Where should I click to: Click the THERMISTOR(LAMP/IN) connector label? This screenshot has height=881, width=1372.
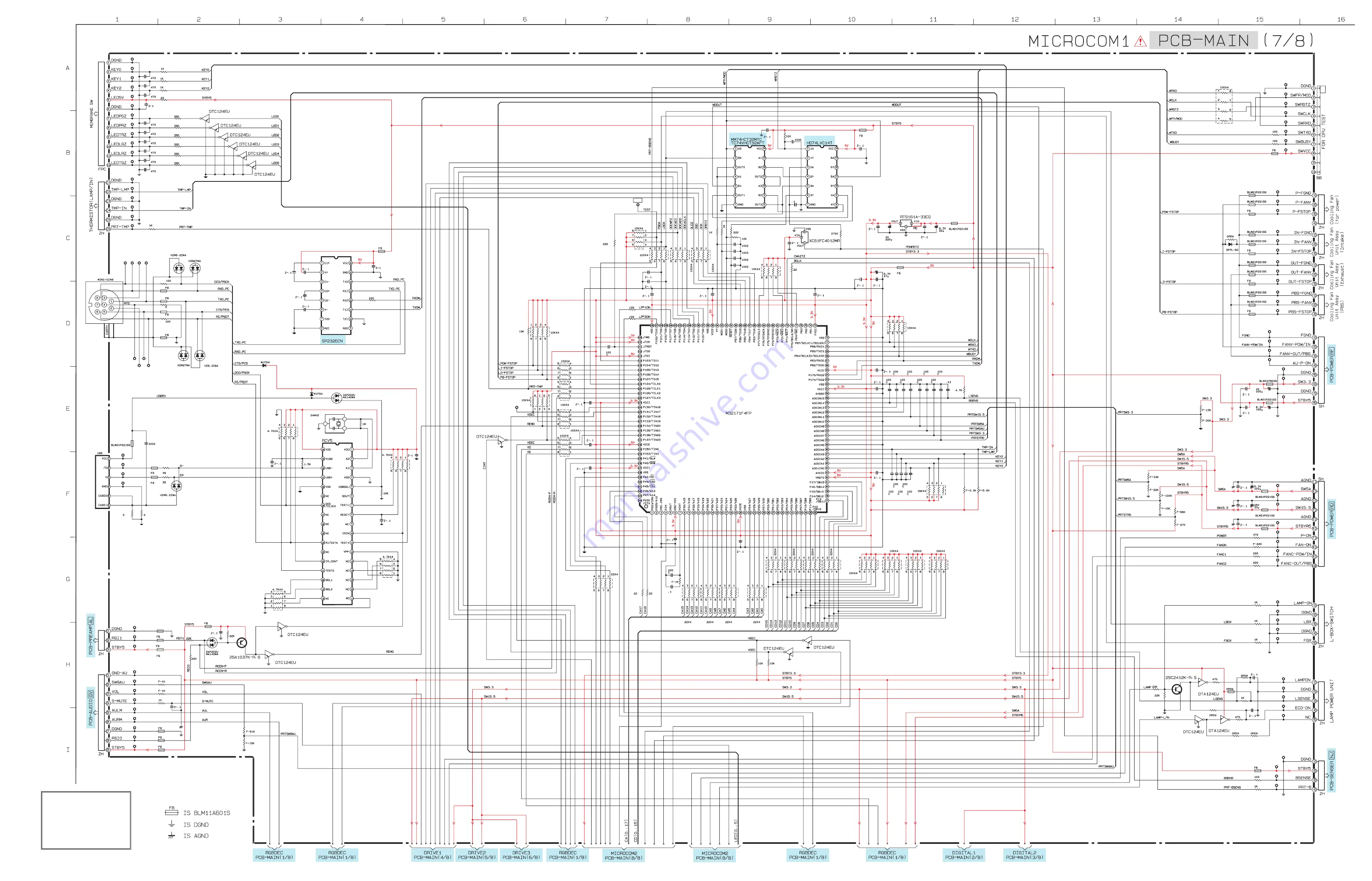(91, 204)
